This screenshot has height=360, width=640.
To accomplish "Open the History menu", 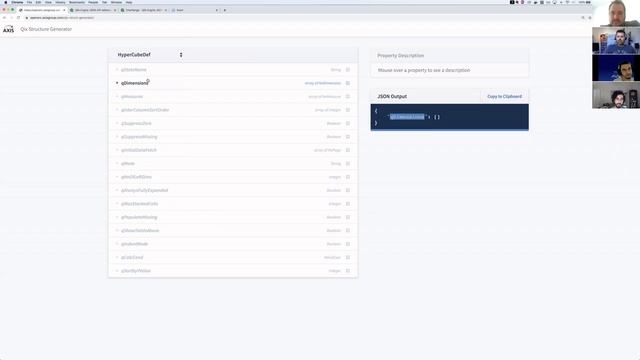I will [60, 2].
